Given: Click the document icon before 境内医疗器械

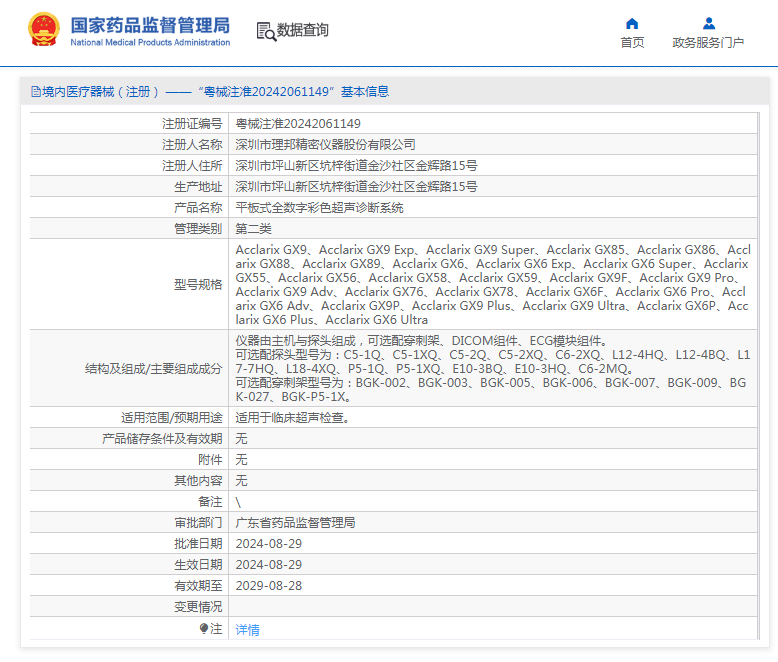Looking at the screenshot, I should pyautogui.click(x=36, y=92).
